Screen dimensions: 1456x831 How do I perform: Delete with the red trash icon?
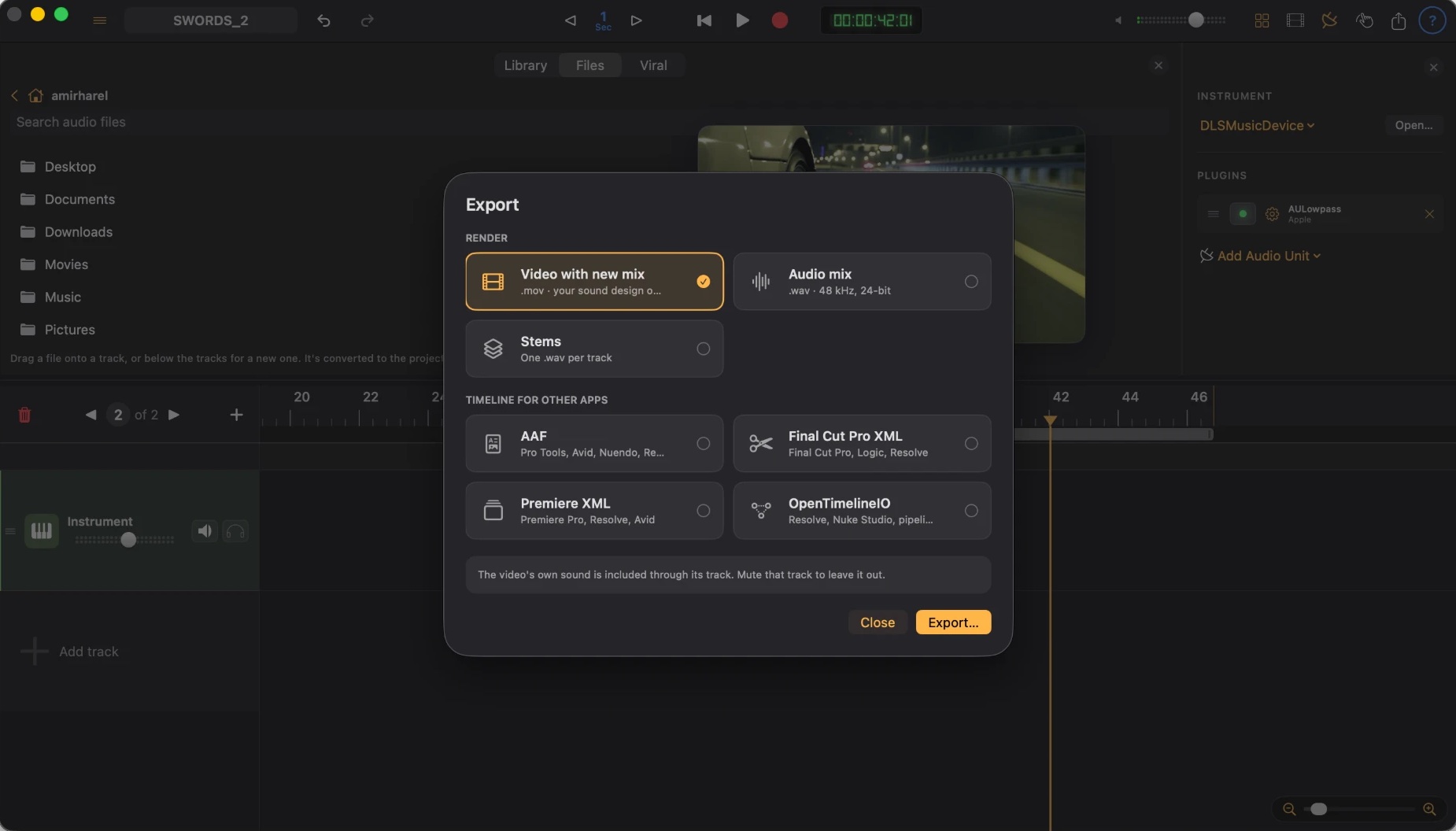24,415
